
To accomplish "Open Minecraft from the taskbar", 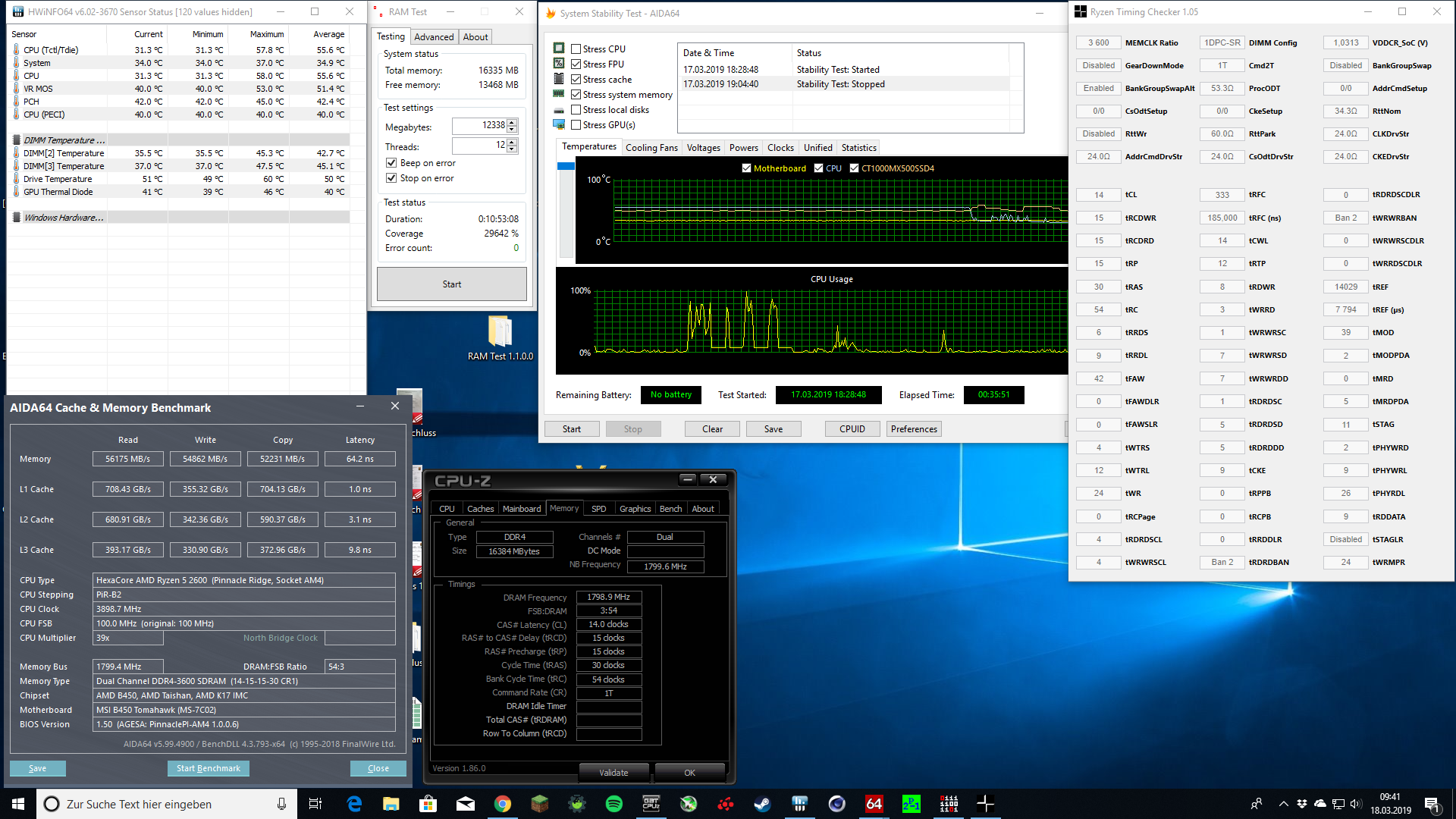I will [539, 804].
